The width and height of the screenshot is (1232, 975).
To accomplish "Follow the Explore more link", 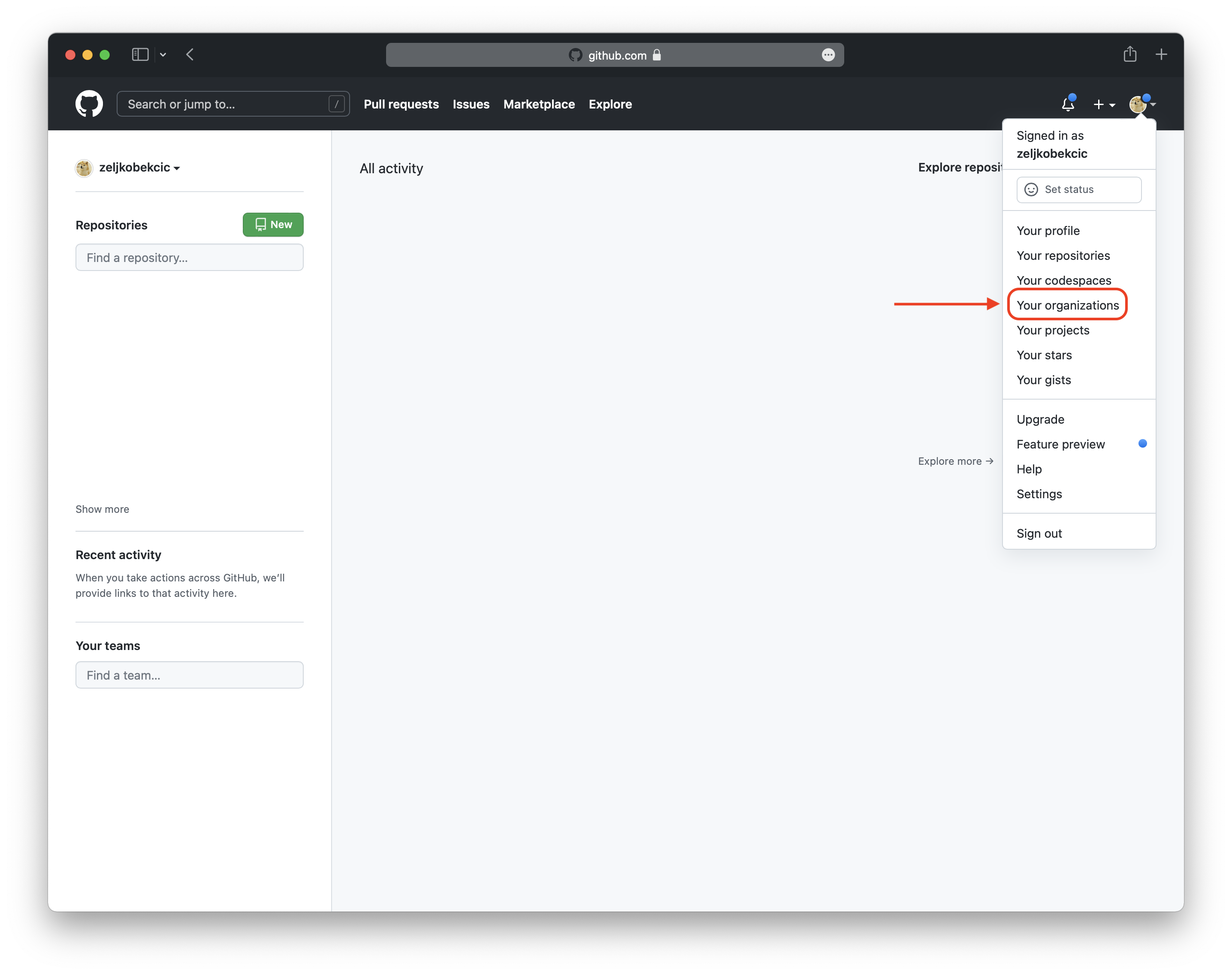I will click(x=955, y=461).
